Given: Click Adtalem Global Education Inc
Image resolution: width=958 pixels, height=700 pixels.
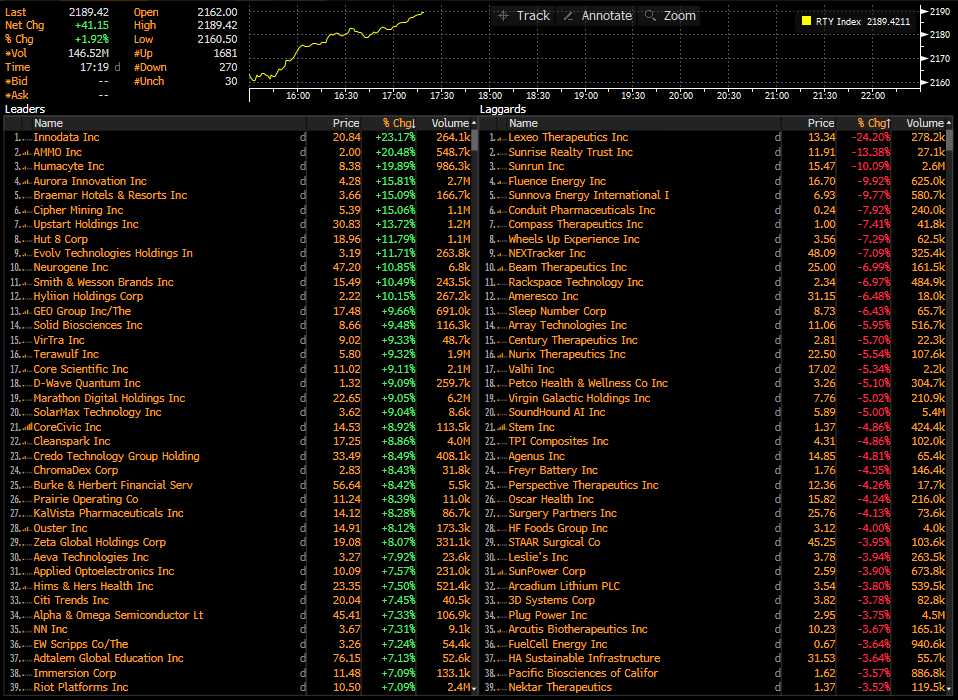Looking at the screenshot, I should [108, 658].
